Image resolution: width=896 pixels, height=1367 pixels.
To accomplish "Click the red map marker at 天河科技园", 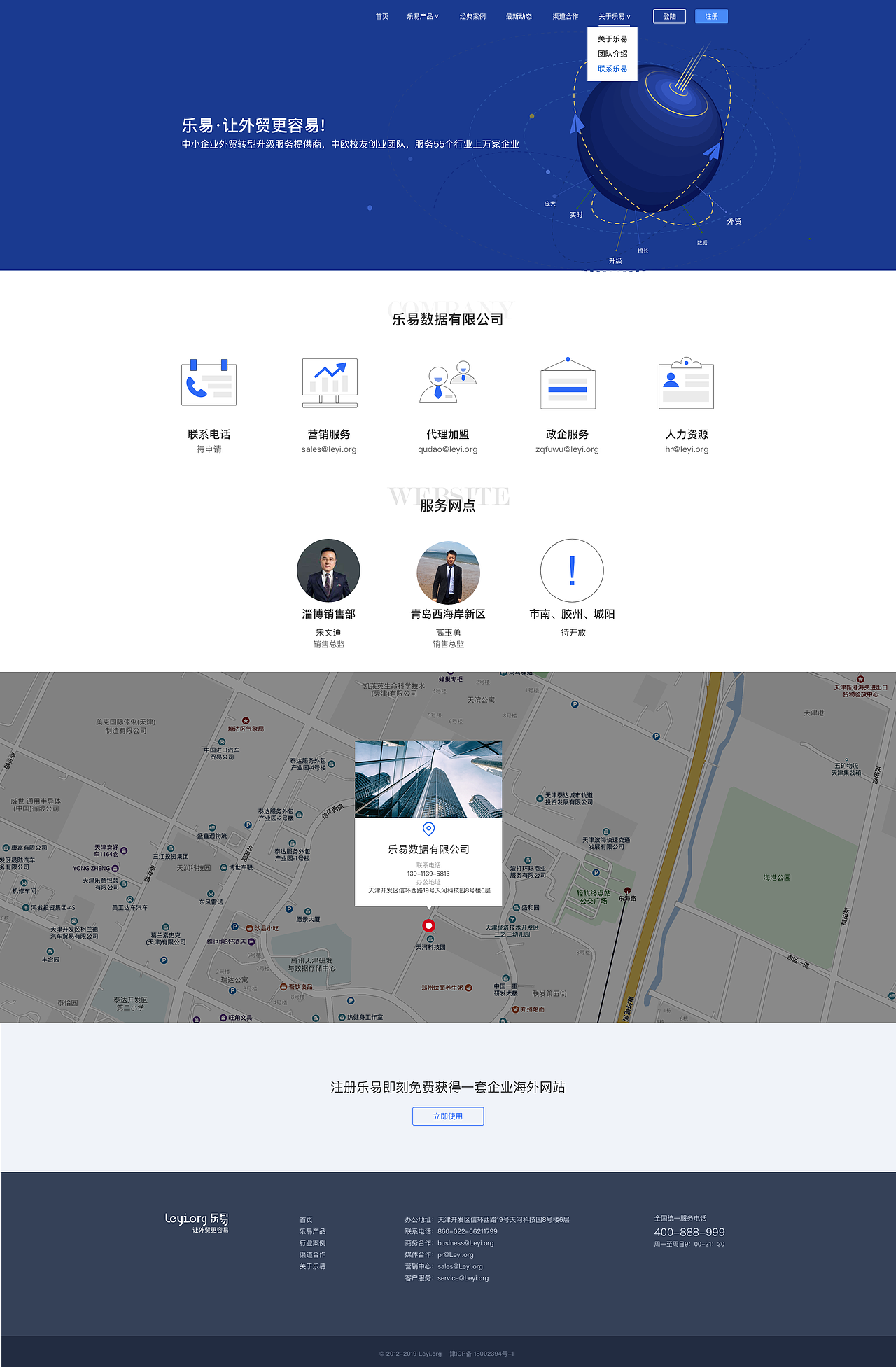I will (x=429, y=925).
